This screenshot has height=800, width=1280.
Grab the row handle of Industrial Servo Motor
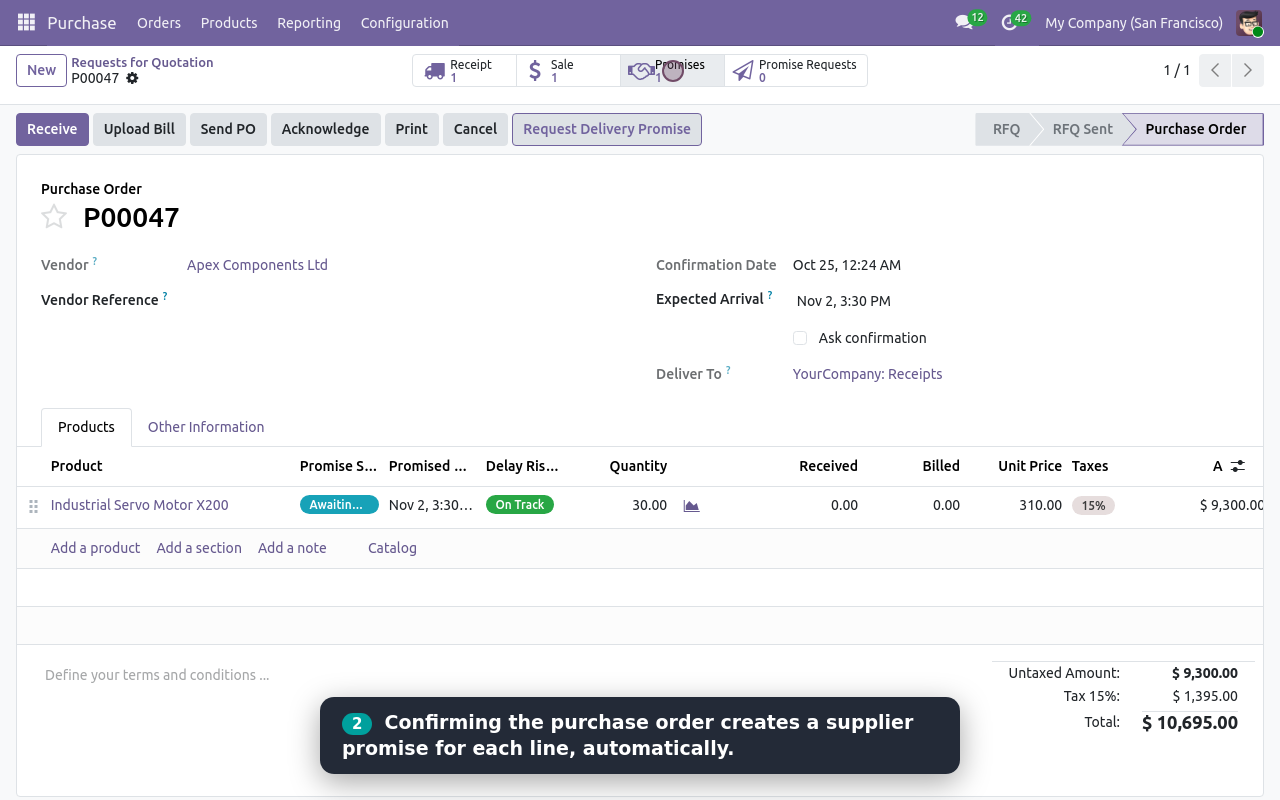click(33, 506)
